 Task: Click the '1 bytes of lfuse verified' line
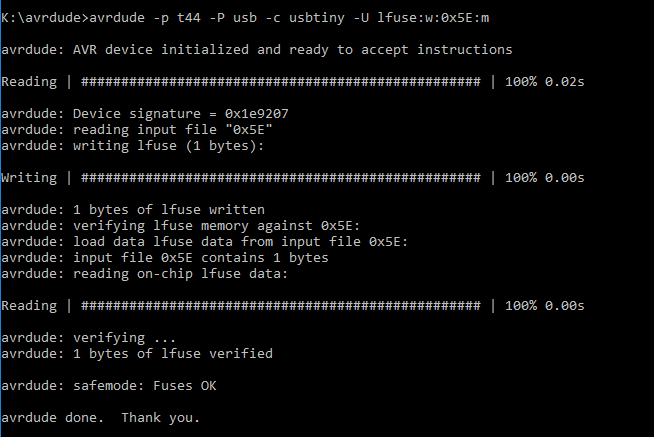coord(137,354)
